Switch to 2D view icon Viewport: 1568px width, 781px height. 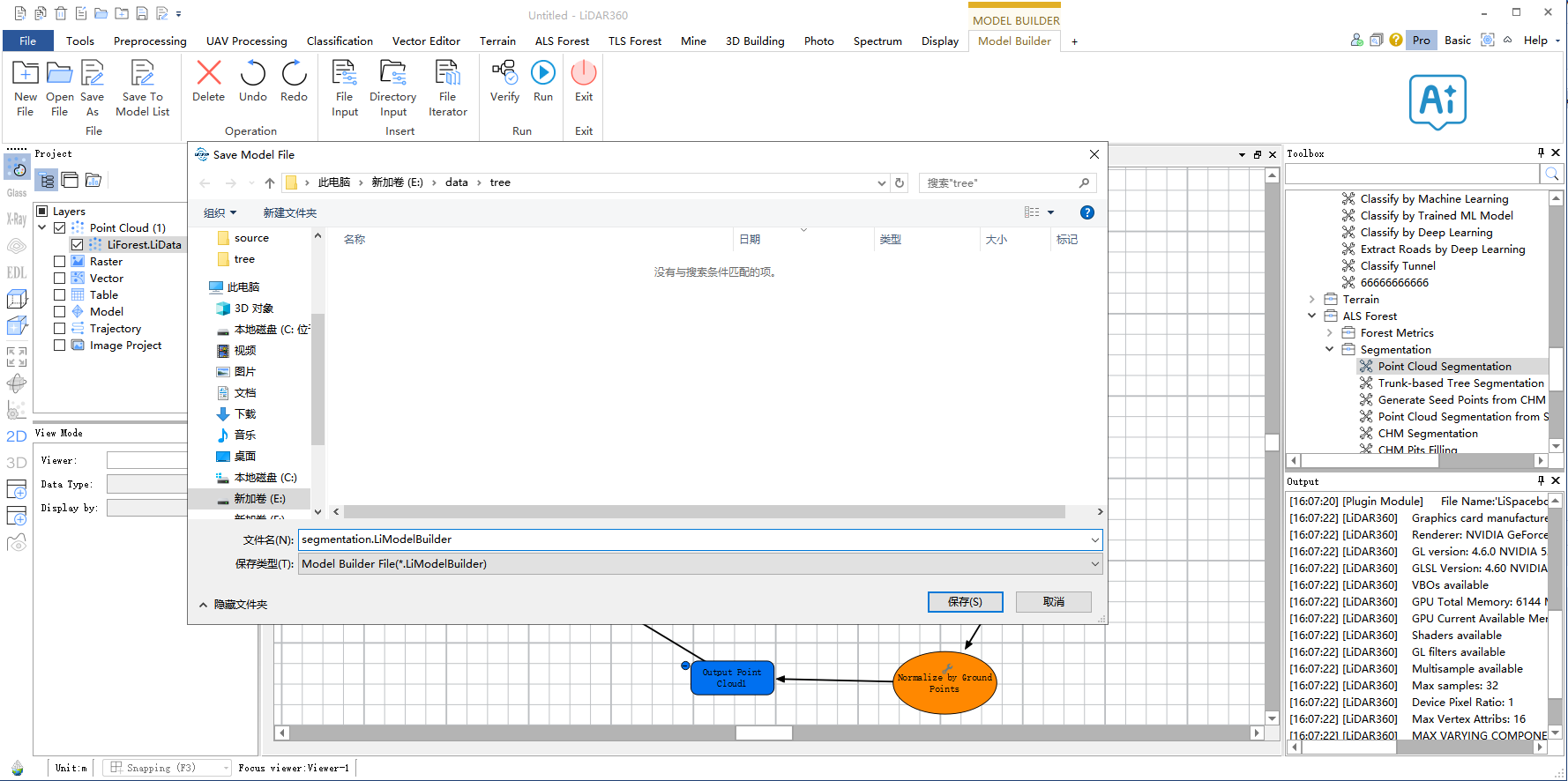(17, 436)
